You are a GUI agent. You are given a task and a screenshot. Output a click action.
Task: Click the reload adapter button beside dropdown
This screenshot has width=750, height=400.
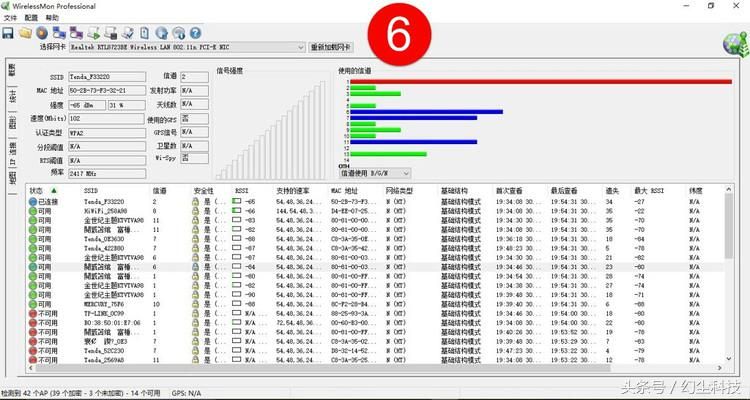(331, 47)
